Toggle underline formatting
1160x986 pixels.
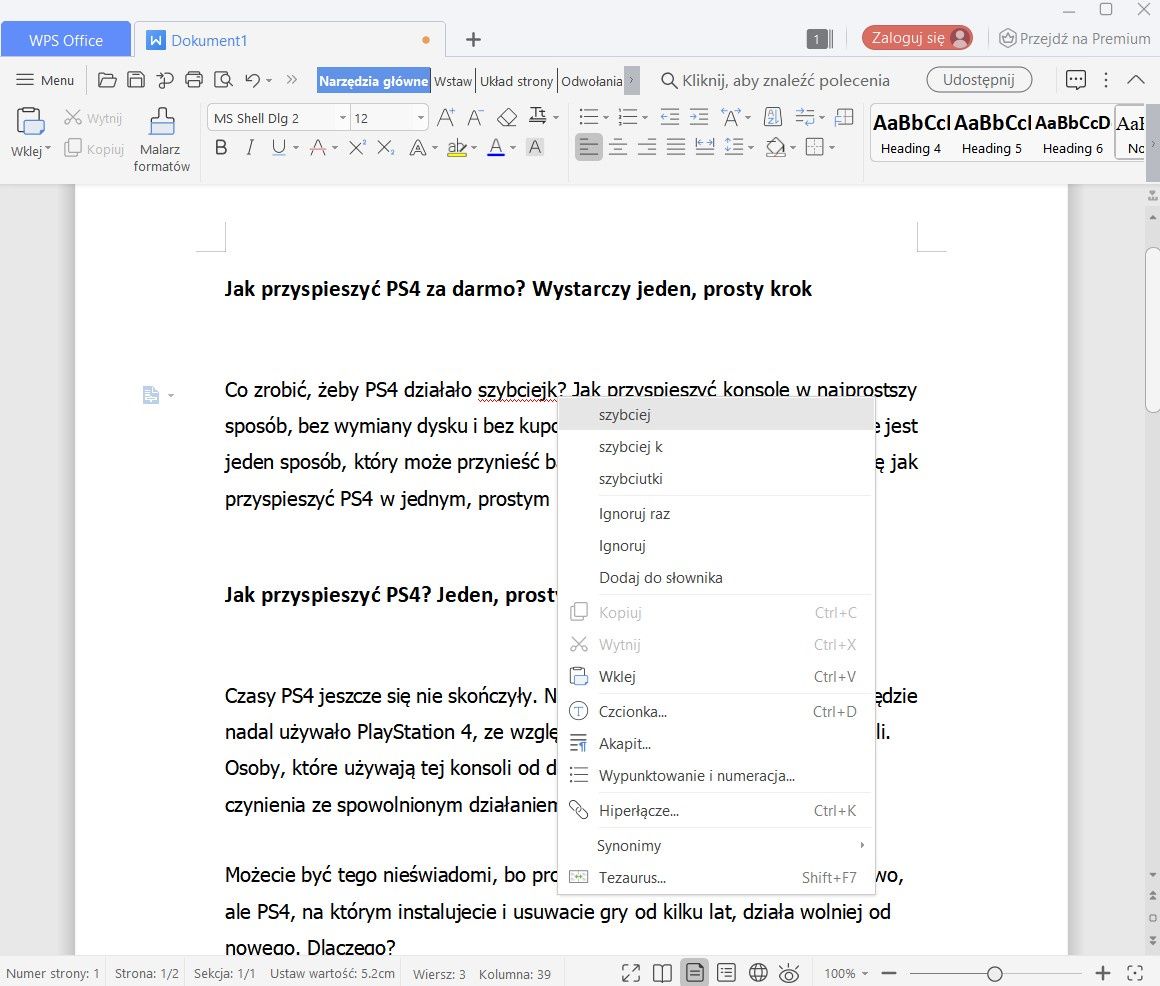tap(278, 148)
